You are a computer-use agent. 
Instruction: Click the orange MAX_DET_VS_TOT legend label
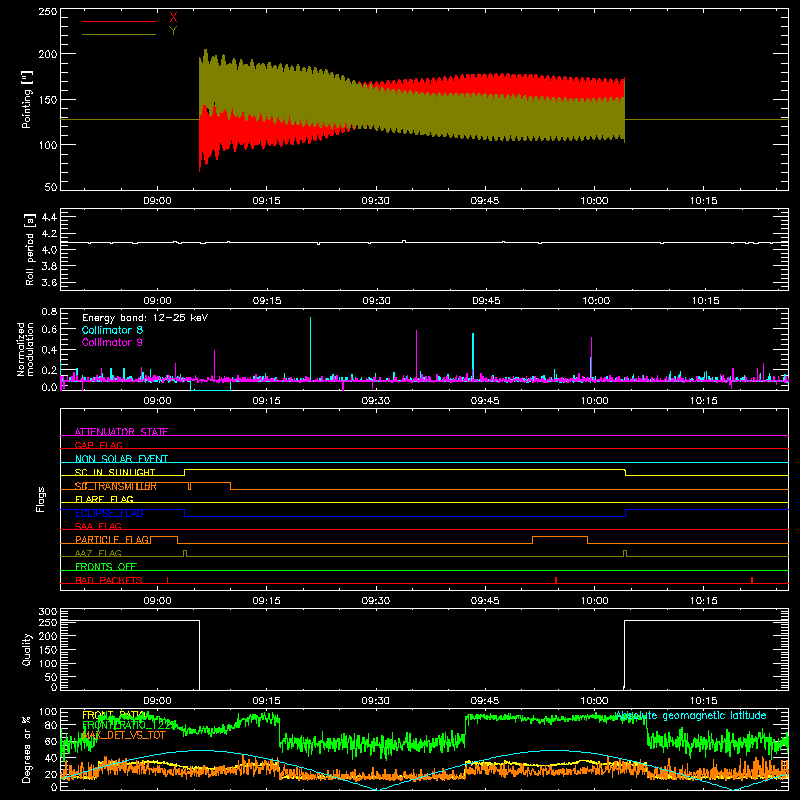124,735
